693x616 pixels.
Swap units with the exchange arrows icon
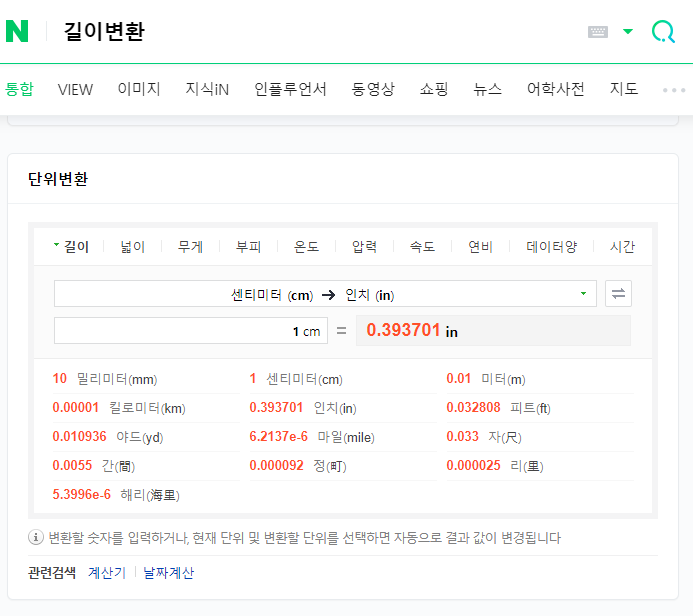pyautogui.click(x=618, y=293)
